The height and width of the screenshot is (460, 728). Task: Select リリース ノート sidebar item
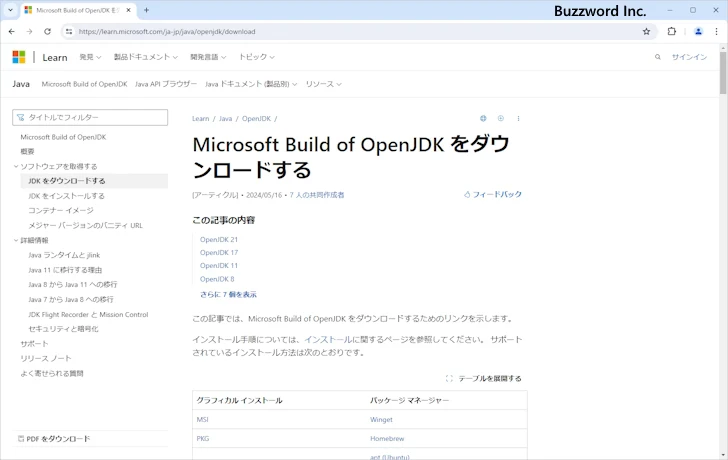point(46,358)
